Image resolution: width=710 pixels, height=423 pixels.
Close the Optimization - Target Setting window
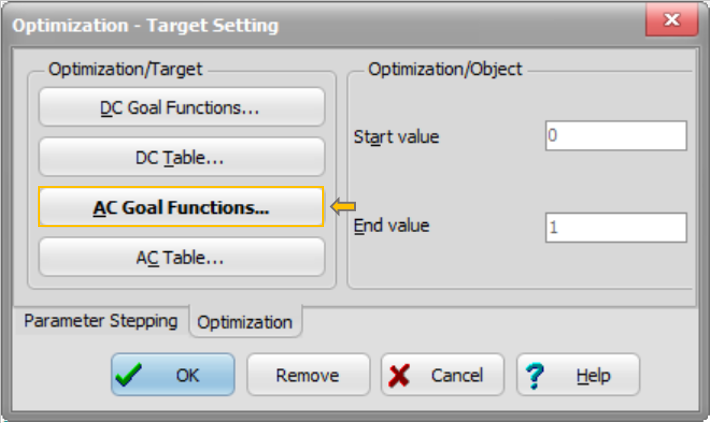672,22
